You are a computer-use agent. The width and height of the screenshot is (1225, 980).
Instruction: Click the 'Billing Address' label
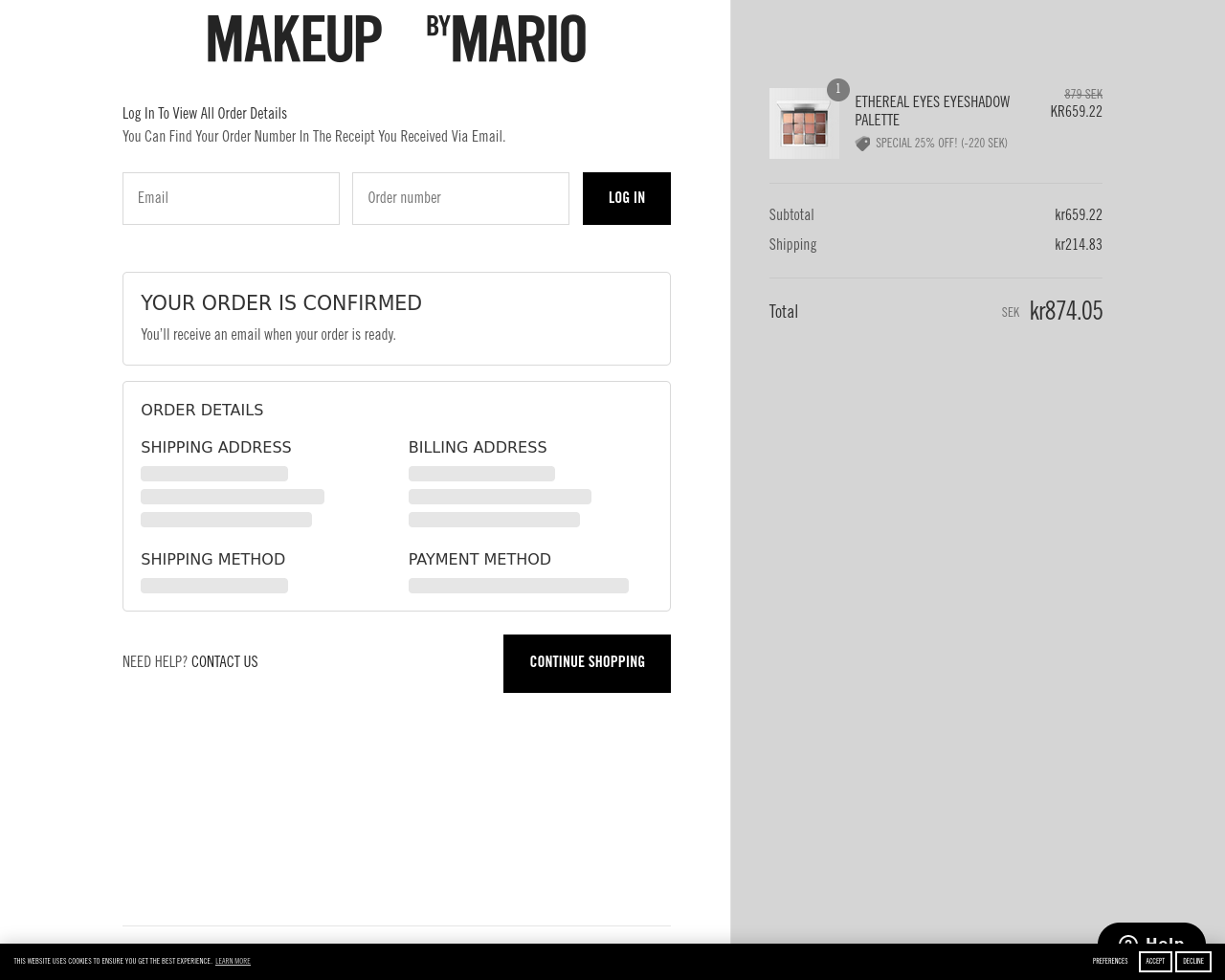click(478, 447)
